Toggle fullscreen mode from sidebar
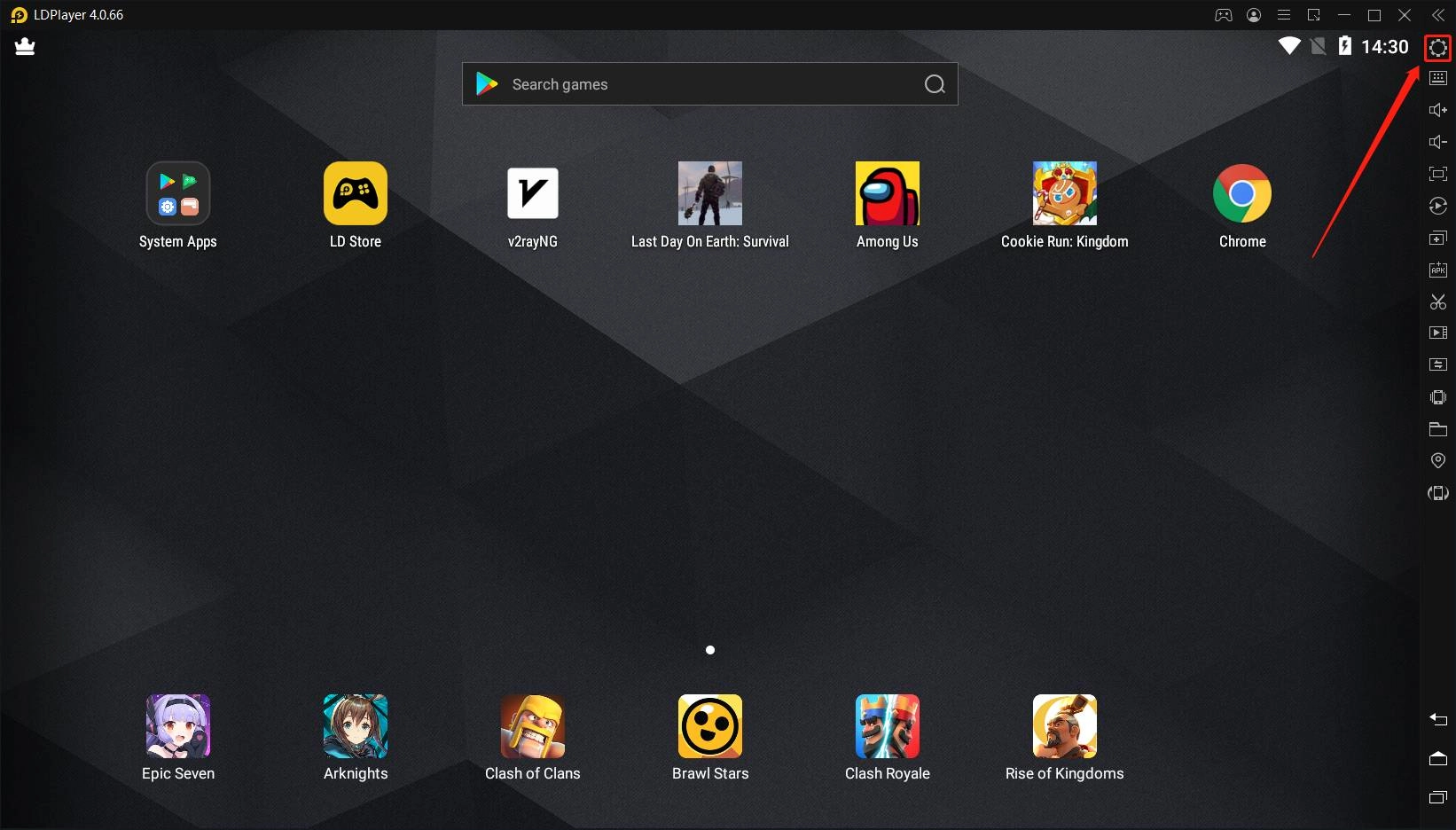Screen dimensions: 1456x830 pyautogui.click(x=1438, y=174)
